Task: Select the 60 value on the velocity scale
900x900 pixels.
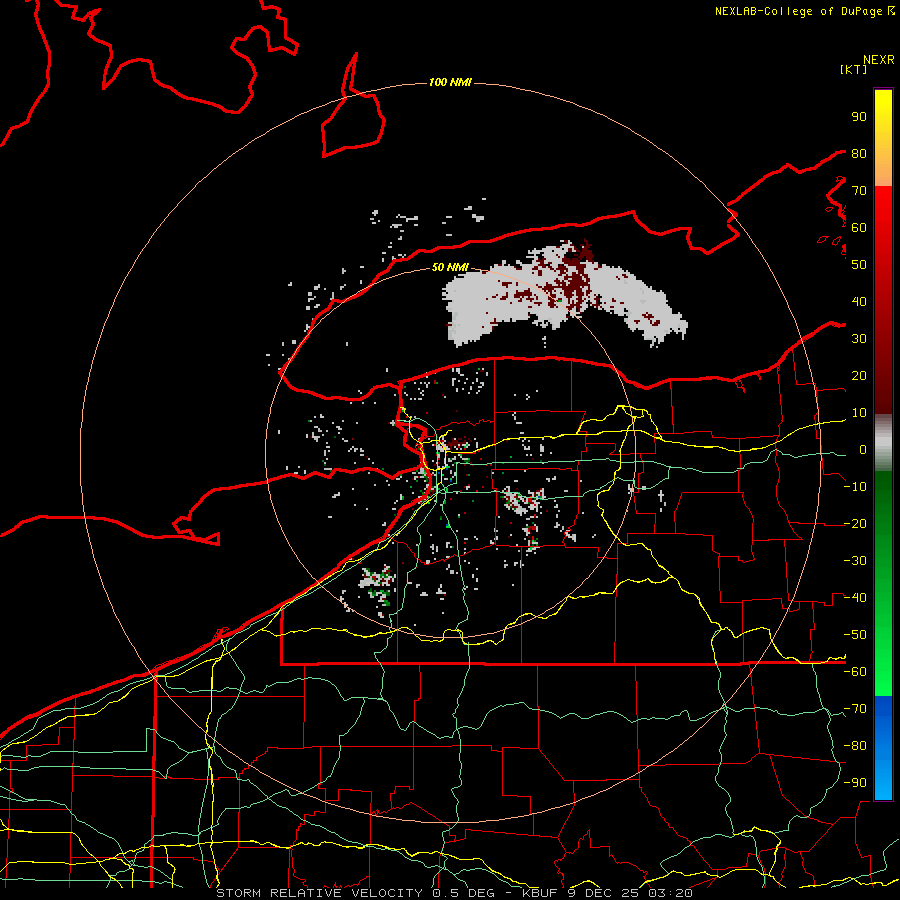Action: [x=859, y=227]
